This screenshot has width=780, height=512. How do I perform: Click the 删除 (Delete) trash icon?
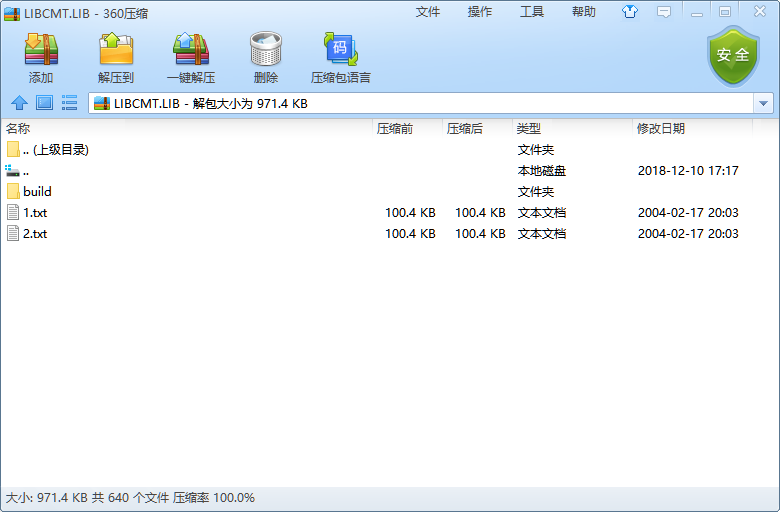(x=266, y=49)
